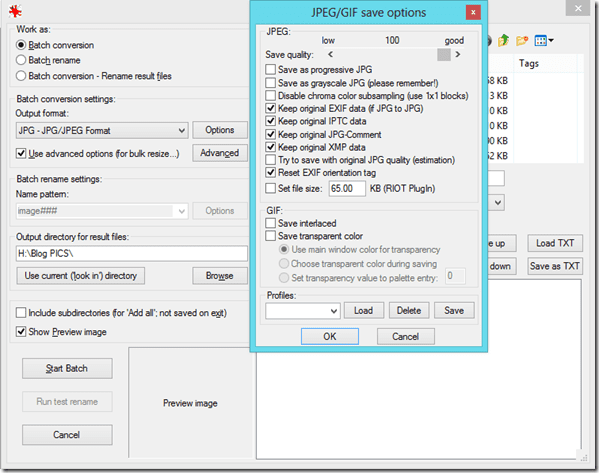Close the JPEG/GIF save options dialog
The image size is (599, 473).
(x=473, y=12)
